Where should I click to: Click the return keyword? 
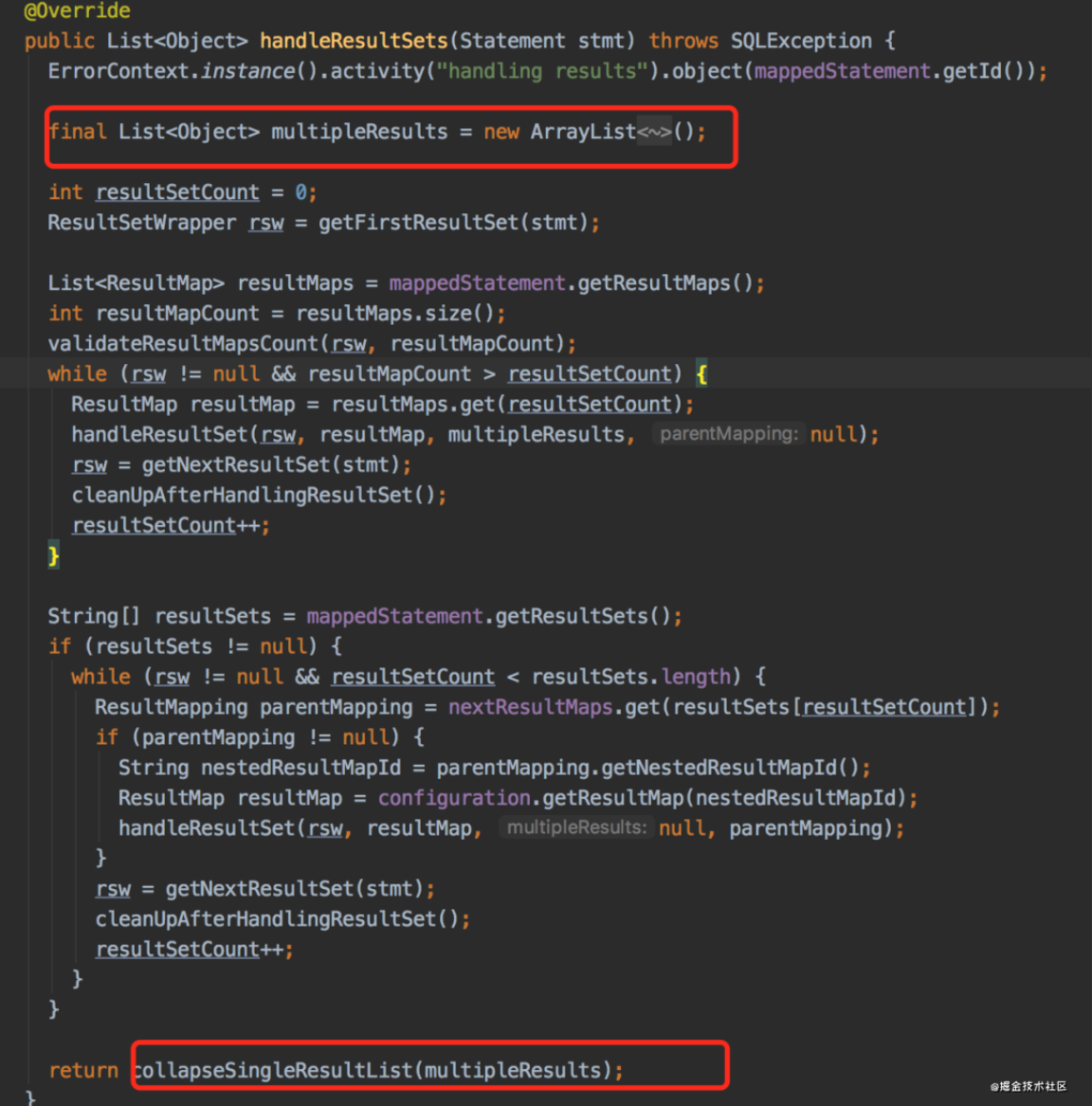pos(83,1071)
